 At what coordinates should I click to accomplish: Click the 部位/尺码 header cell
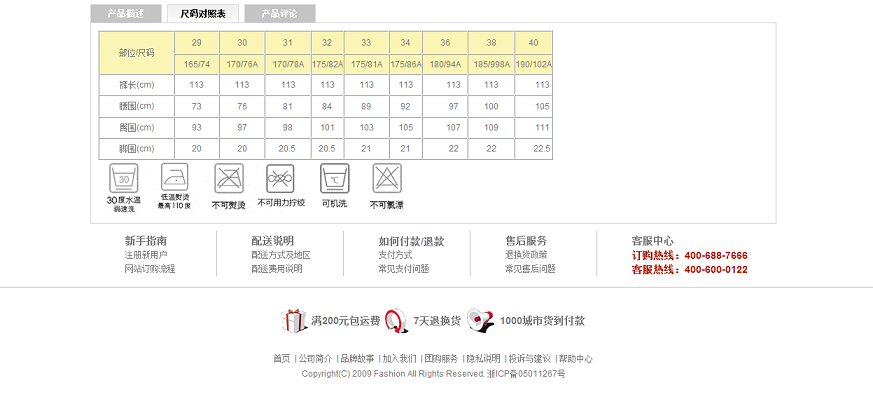[x=137, y=53]
